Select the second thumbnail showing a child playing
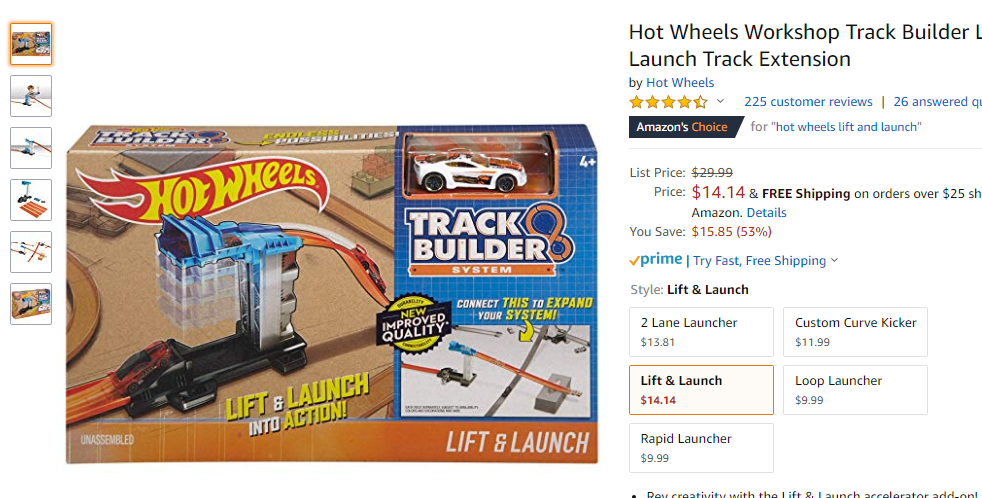The width and height of the screenshot is (982, 498). click(31, 96)
